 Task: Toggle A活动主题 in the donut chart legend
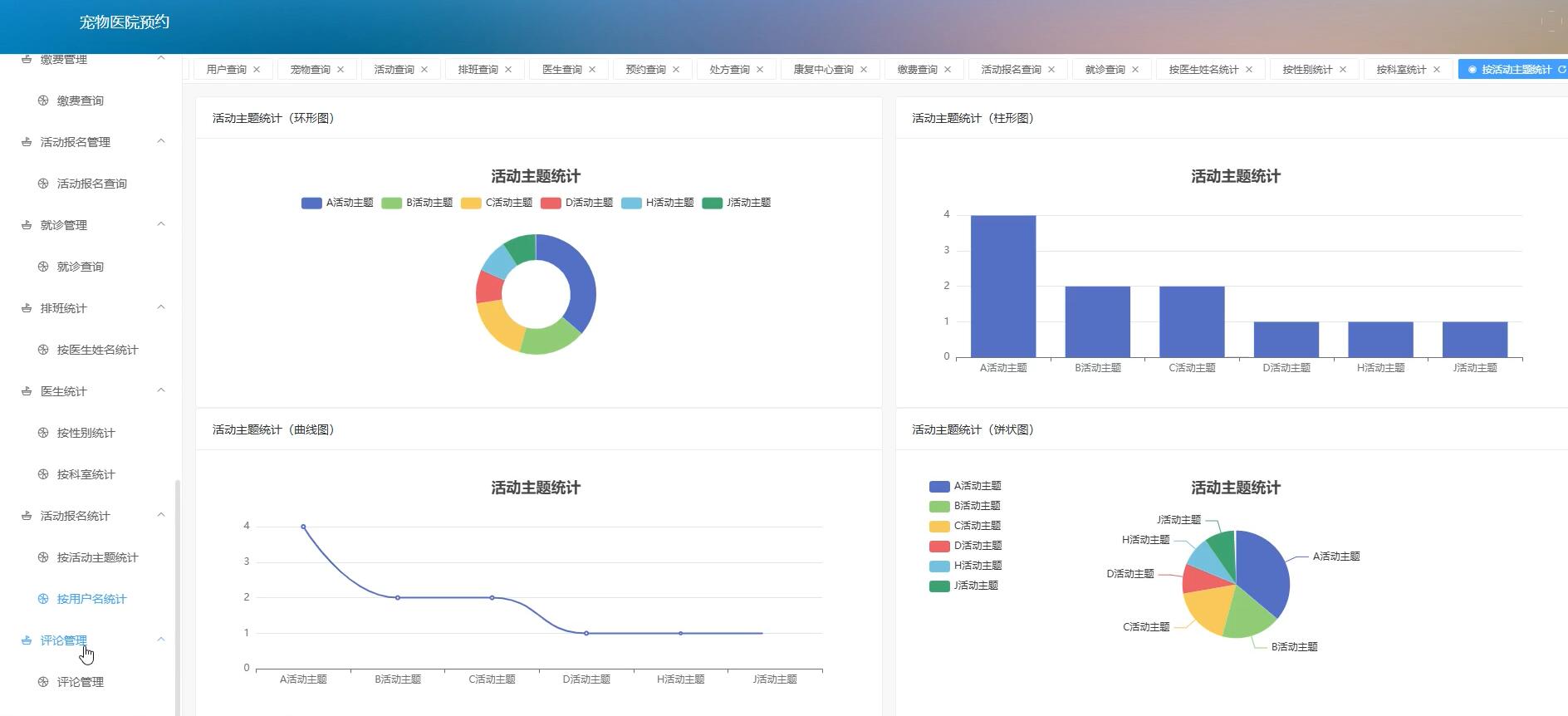337,203
